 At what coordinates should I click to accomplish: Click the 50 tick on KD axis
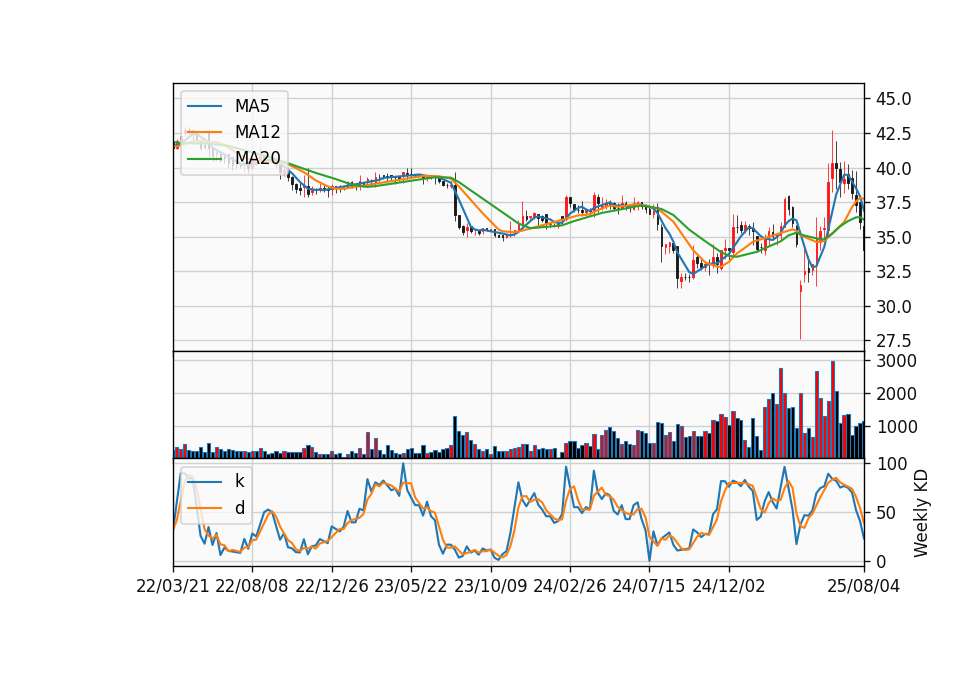pyautogui.click(x=885, y=513)
